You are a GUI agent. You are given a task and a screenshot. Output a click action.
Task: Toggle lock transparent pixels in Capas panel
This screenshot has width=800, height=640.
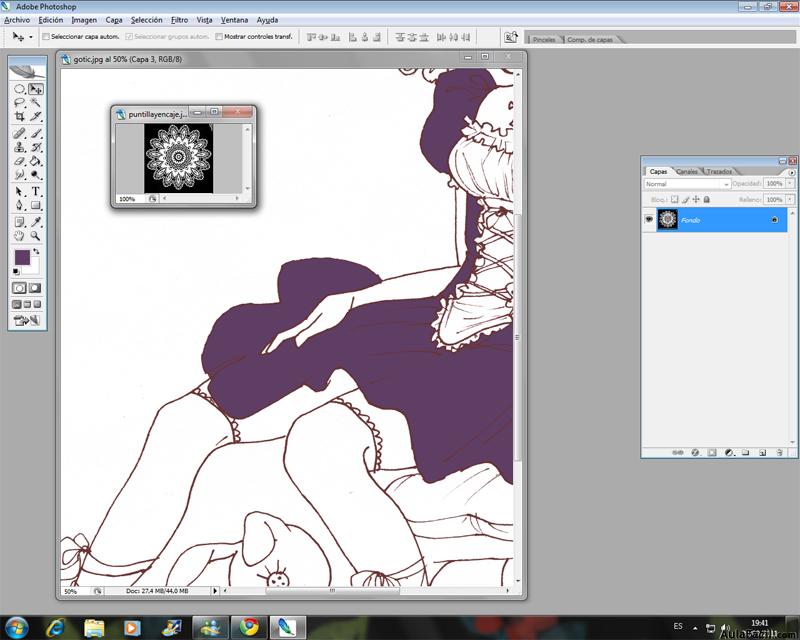(674, 200)
